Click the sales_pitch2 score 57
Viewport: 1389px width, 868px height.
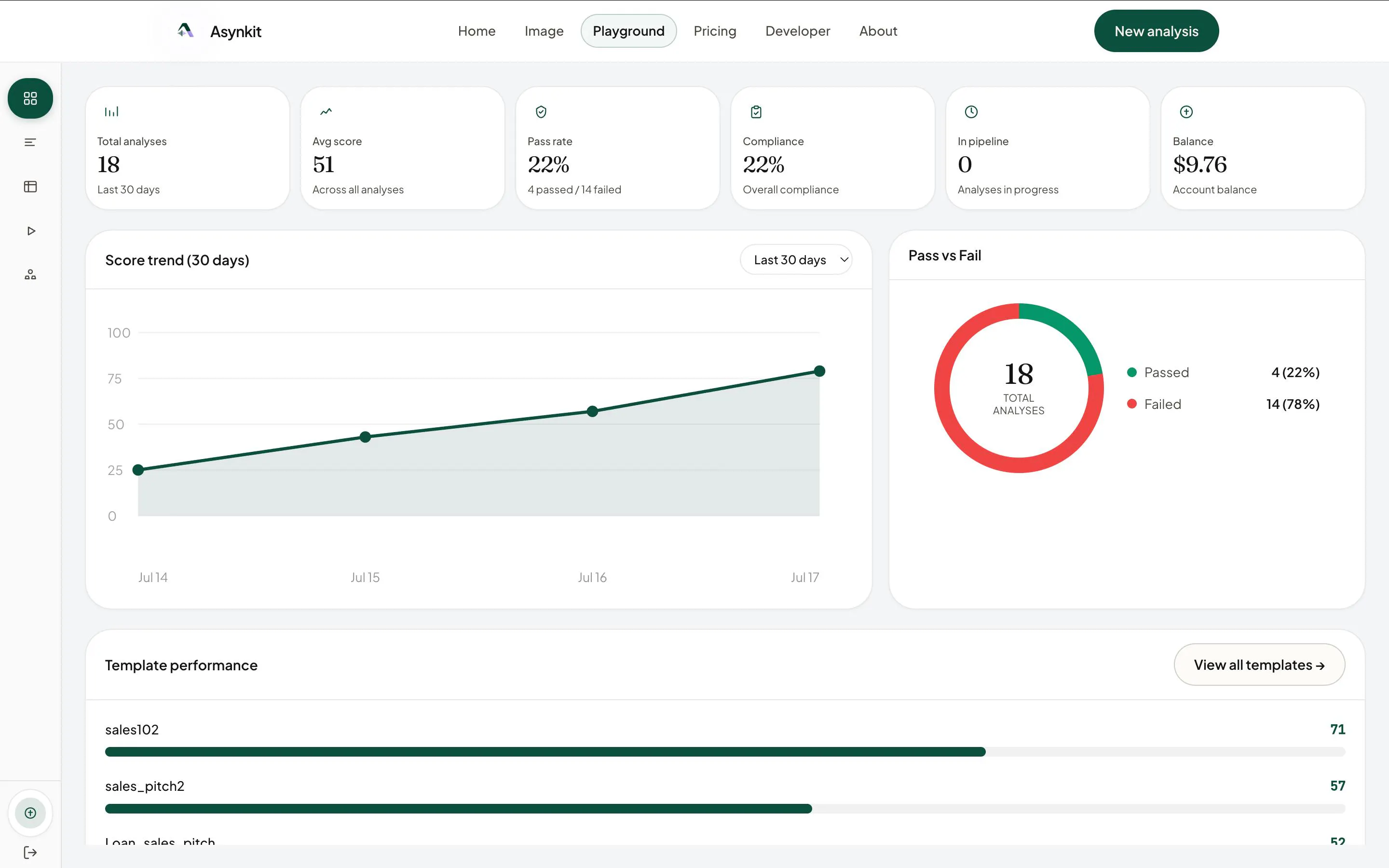coord(1337,786)
